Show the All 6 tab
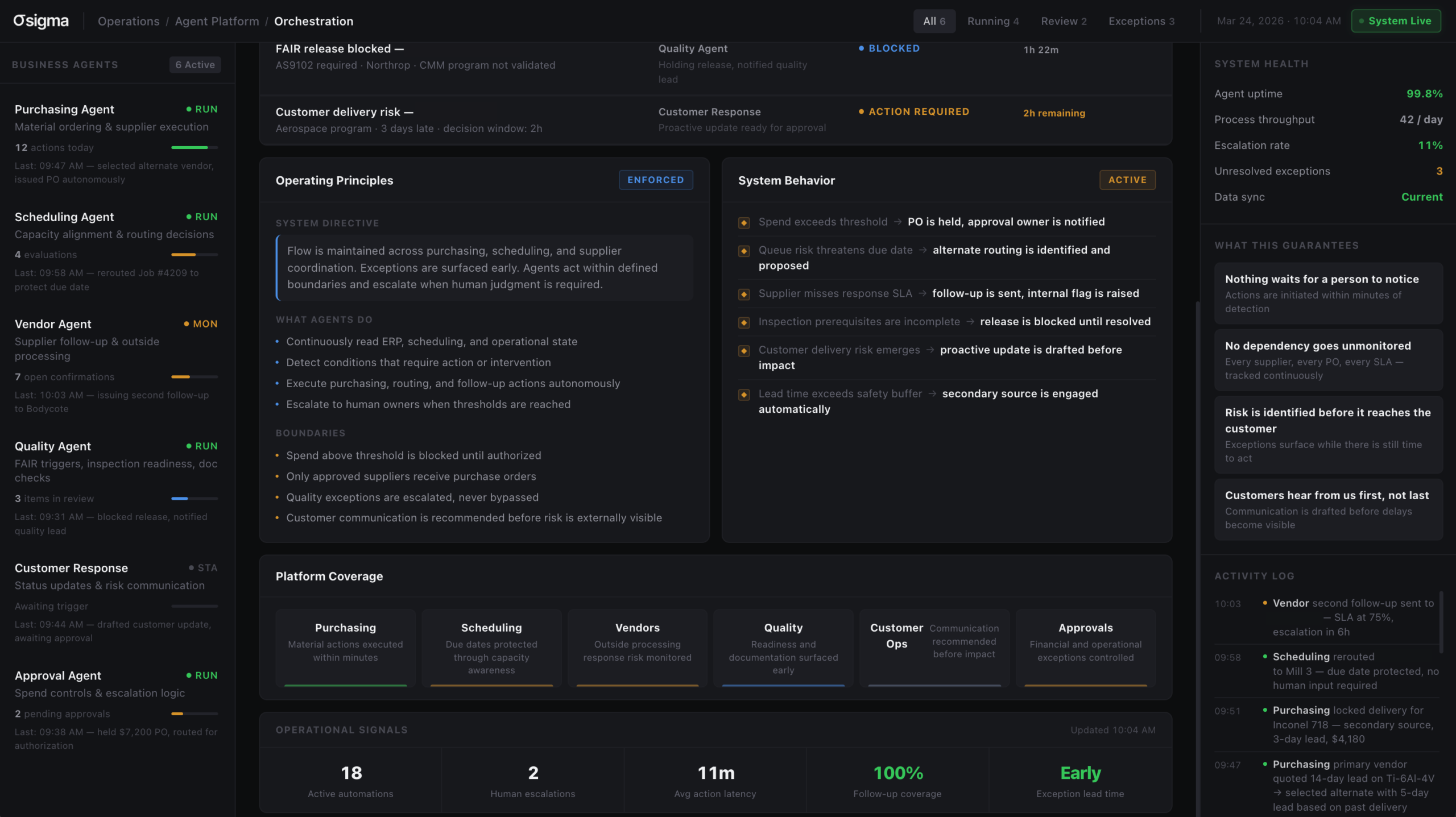 coord(934,21)
